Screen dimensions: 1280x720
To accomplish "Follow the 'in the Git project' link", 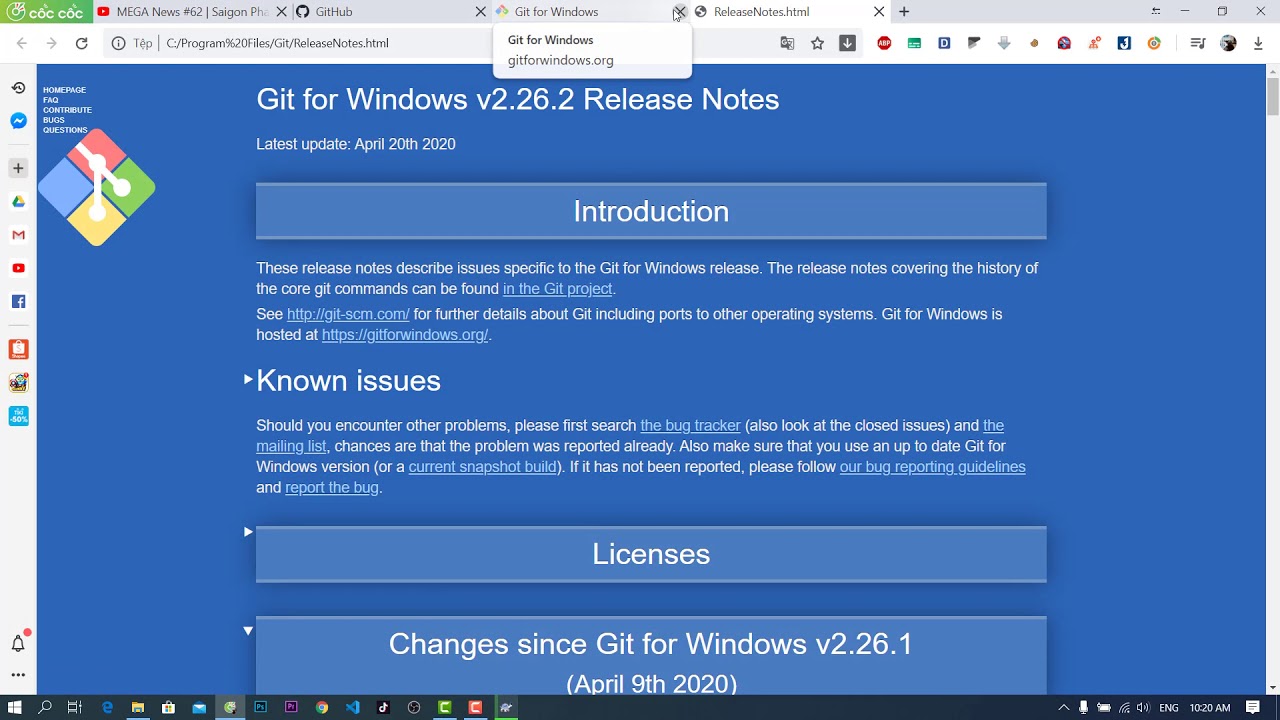I will [x=557, y=289].
